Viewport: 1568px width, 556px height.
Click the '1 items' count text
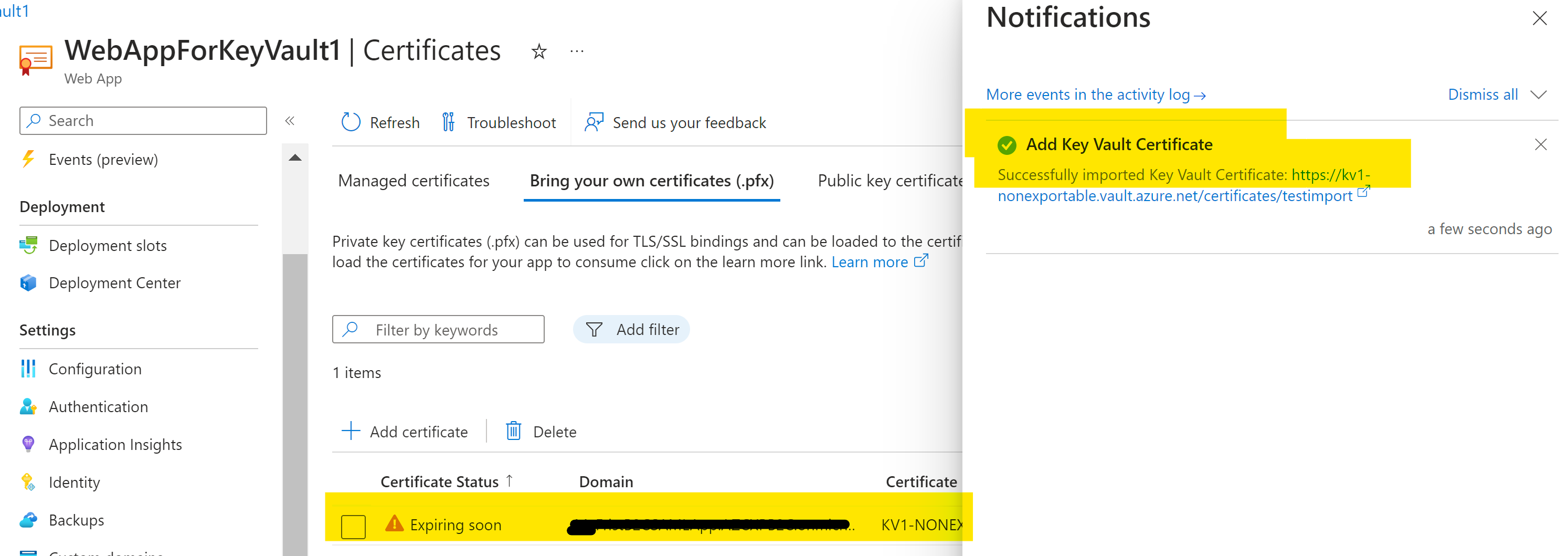[x=357, y=373]
